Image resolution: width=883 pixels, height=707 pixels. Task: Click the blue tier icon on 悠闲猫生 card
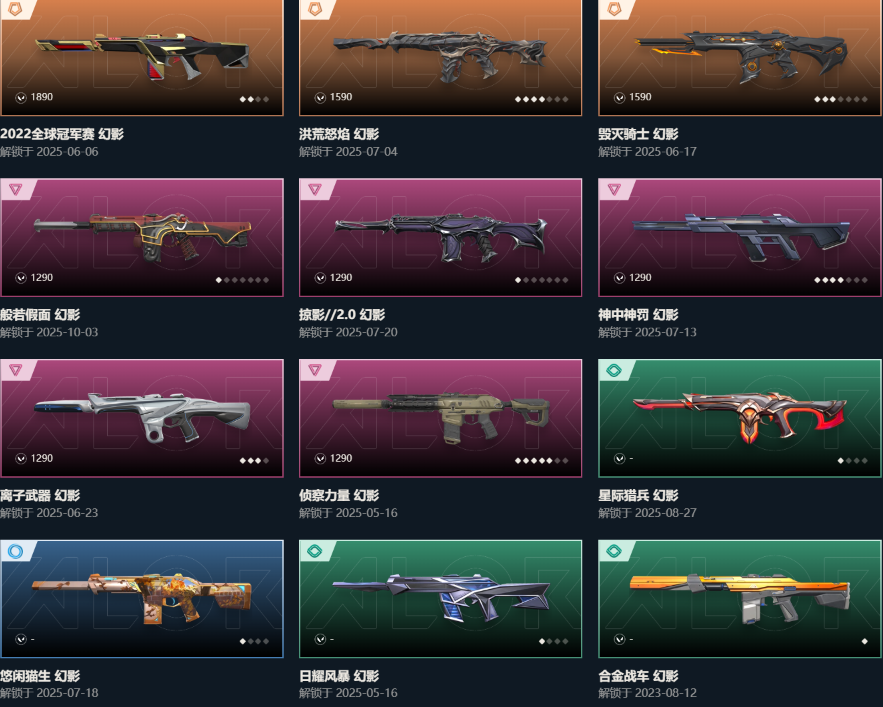point(15,551)
